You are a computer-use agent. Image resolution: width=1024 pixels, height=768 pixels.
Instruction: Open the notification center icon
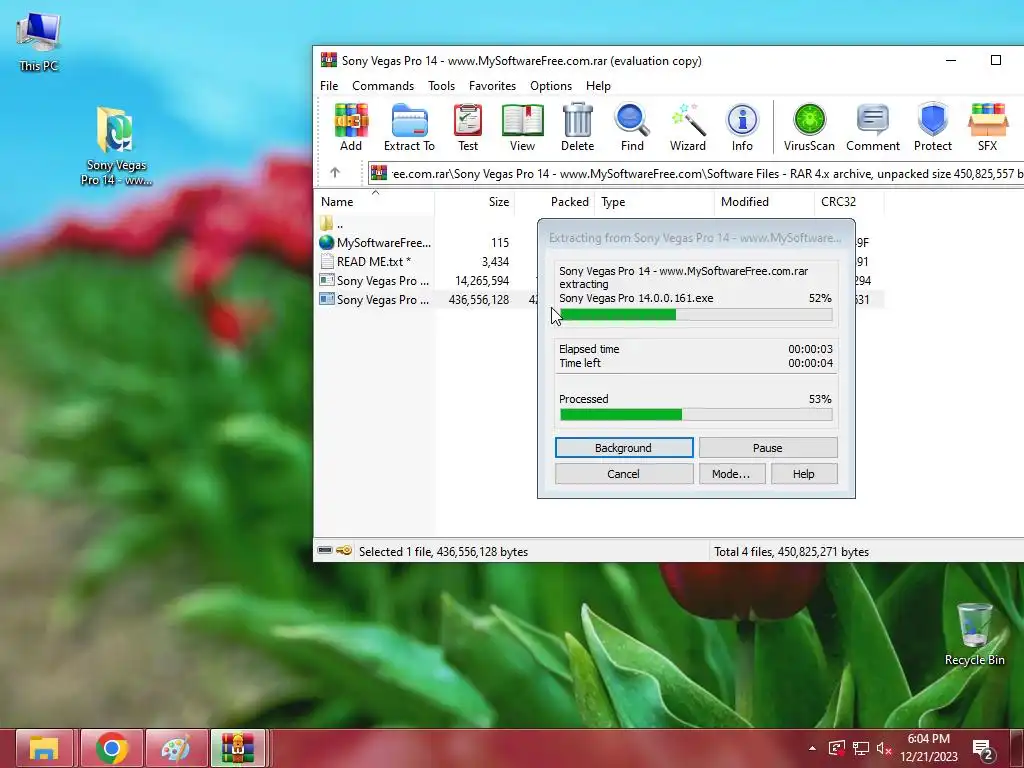(x=983, y=750)
